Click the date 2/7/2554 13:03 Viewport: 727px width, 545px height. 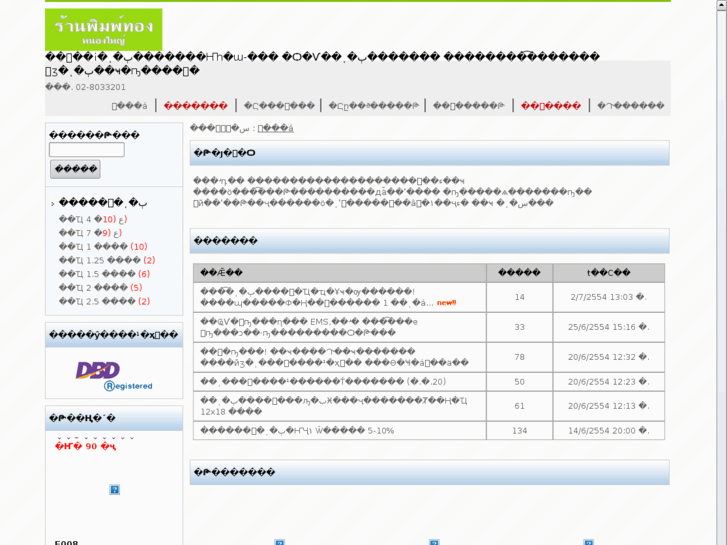(609, 297)
